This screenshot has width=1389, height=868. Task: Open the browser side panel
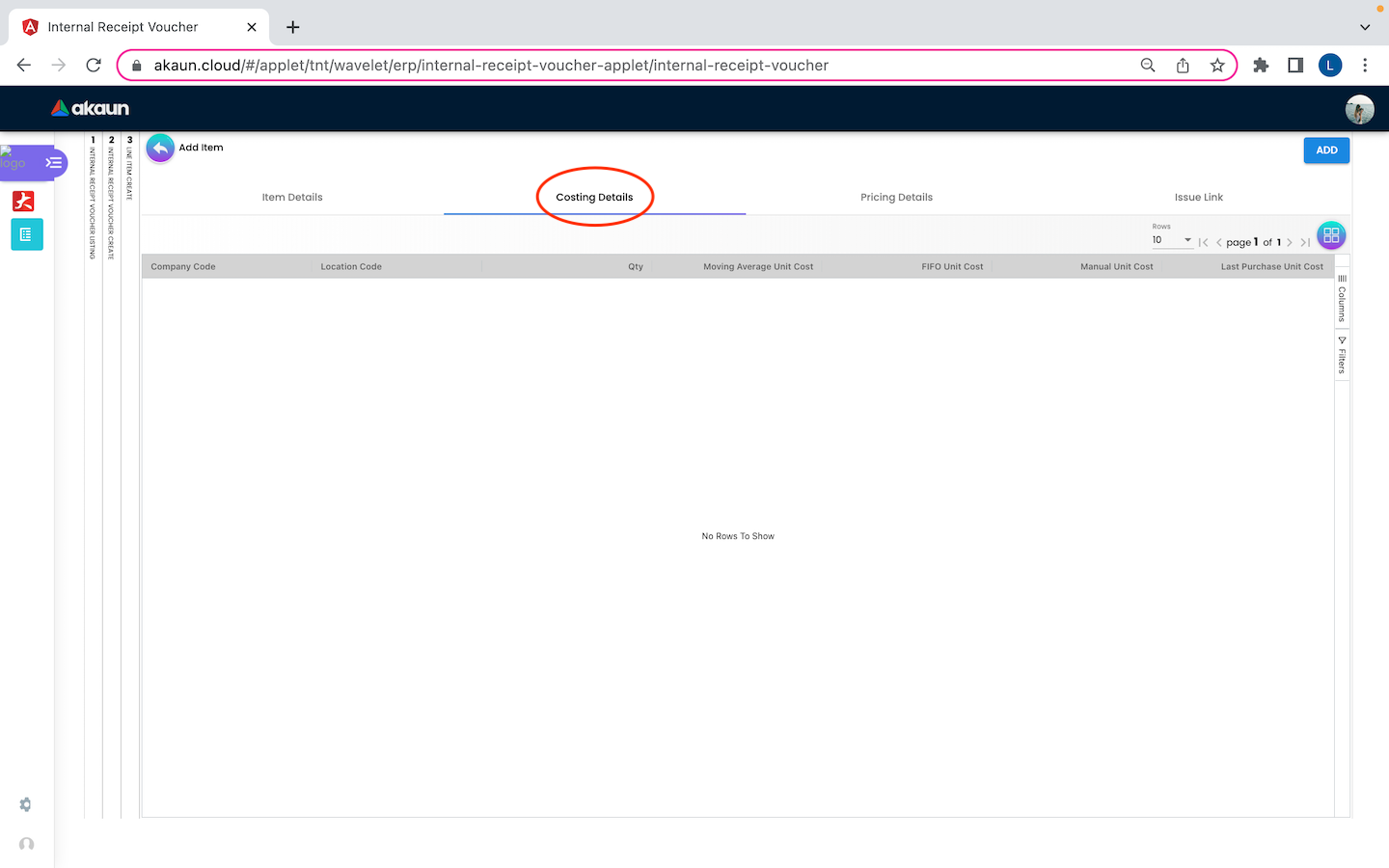1295,66
